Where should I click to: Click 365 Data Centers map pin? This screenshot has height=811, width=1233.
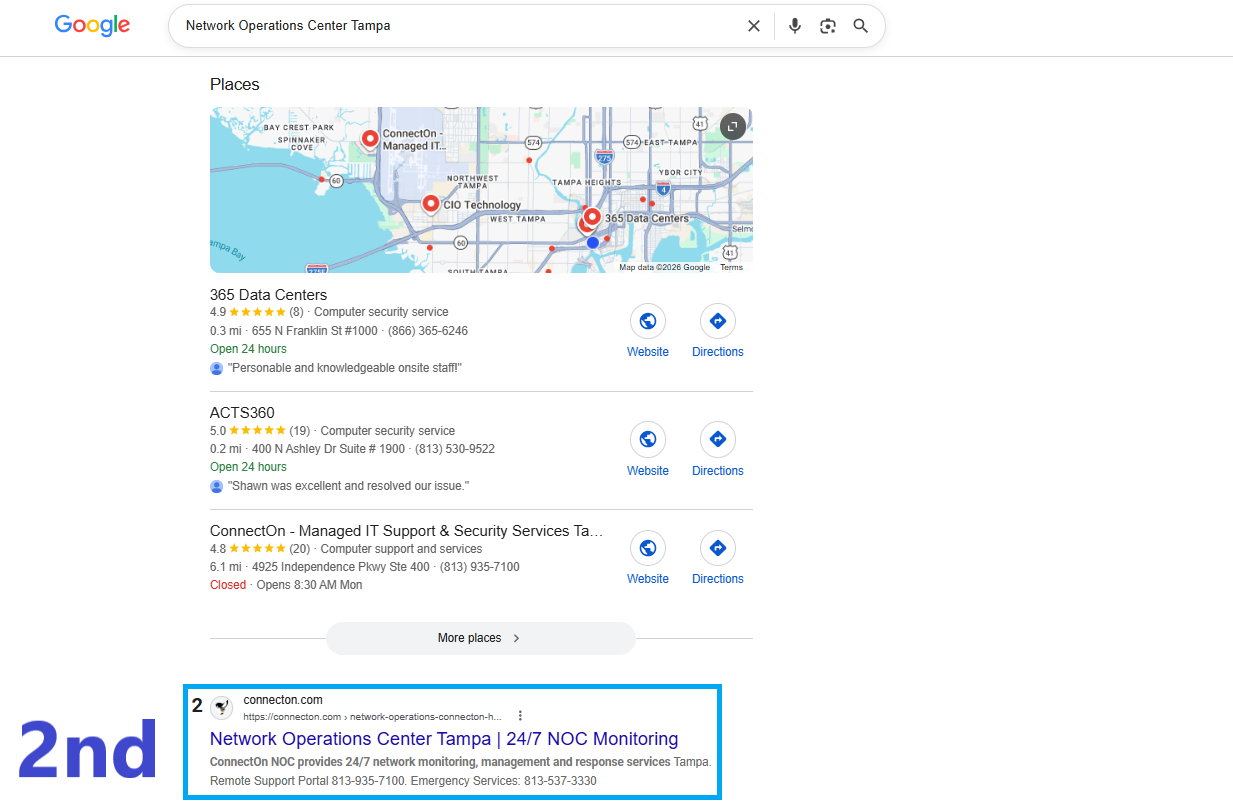coord(592,217)
